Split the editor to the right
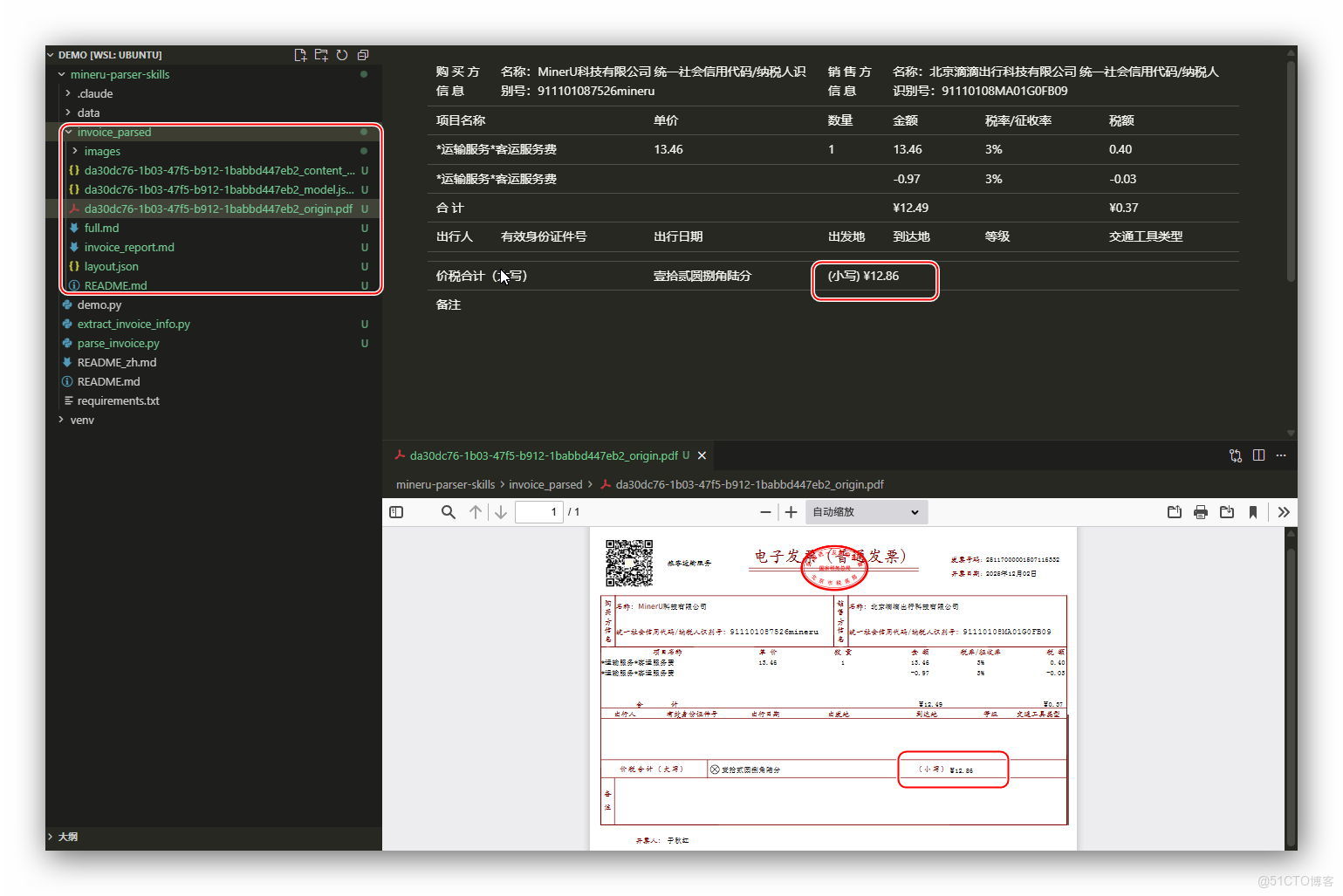The width and height of the screenshot is (1343, 896). click(1258, 455)
